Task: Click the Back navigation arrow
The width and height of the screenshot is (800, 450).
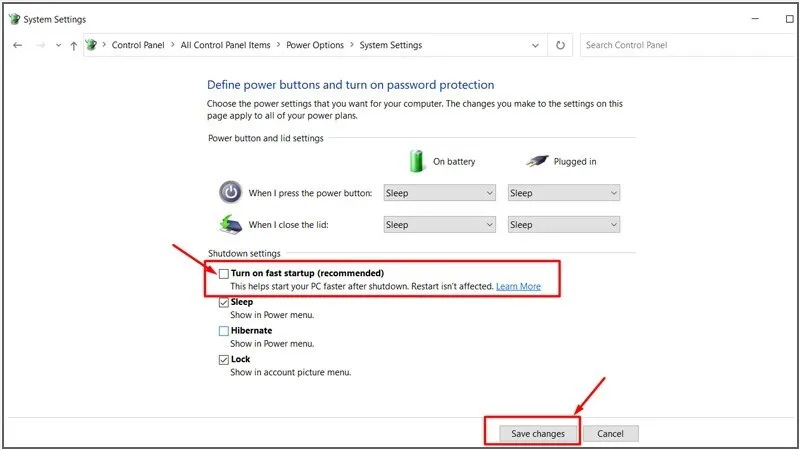Action: [17, 45]
